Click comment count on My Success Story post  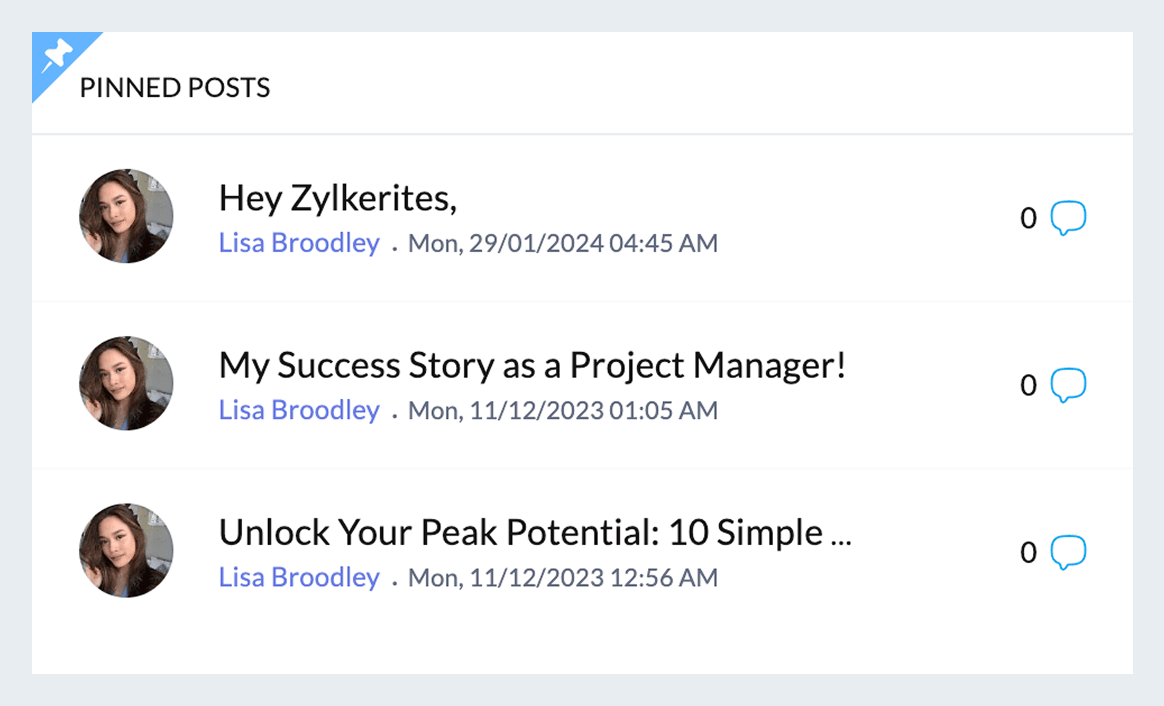1028,386
